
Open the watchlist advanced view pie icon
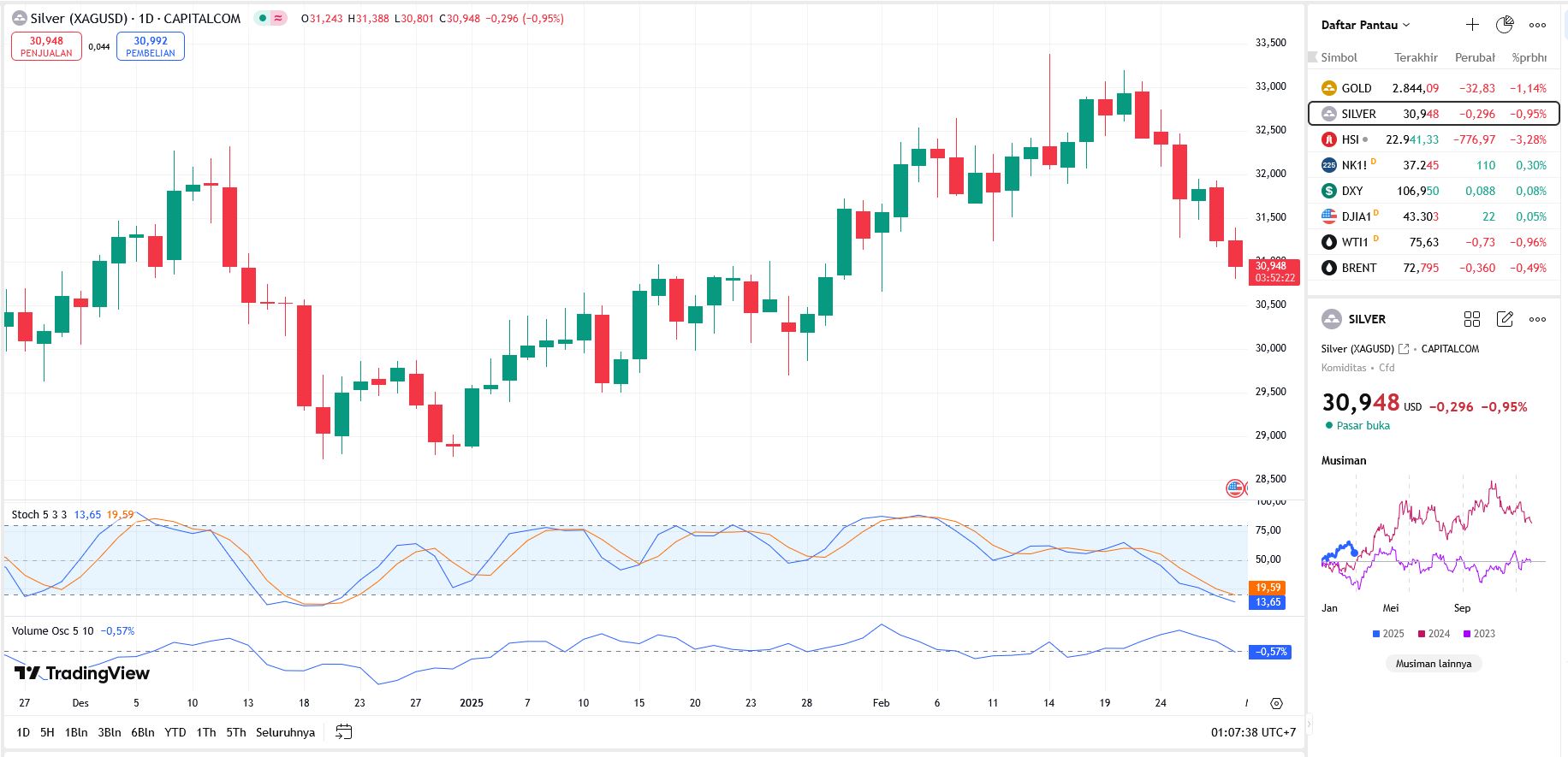(1505, 25)
